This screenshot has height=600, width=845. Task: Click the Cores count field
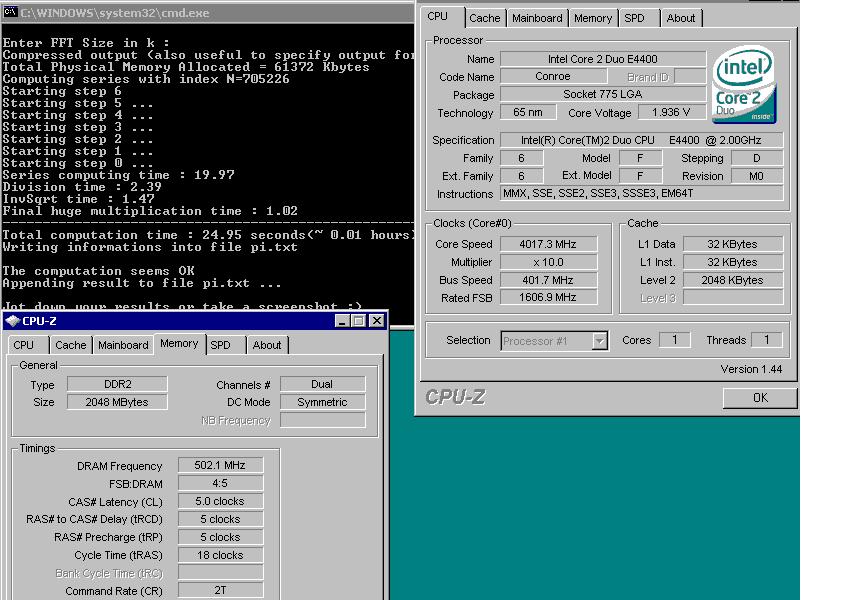point(674,340)
